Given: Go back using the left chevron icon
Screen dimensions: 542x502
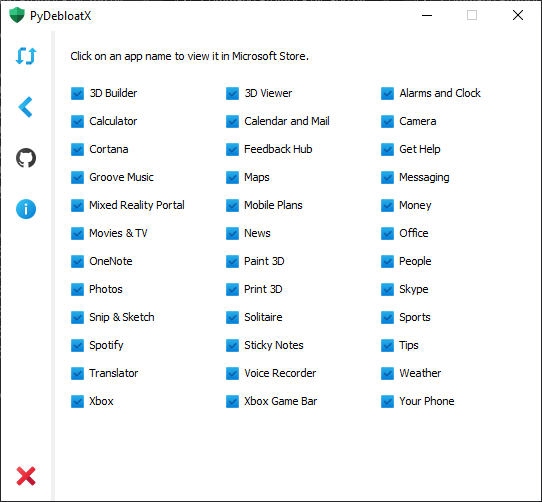Looking at the screenshot, I should 26,107.
